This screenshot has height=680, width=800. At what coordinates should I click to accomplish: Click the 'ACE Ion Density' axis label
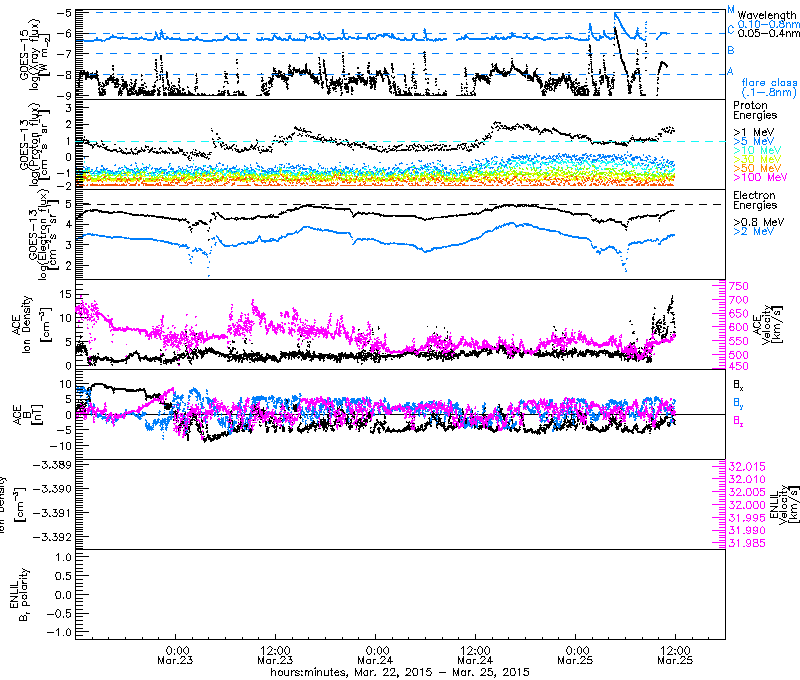[x=21, y=324]
